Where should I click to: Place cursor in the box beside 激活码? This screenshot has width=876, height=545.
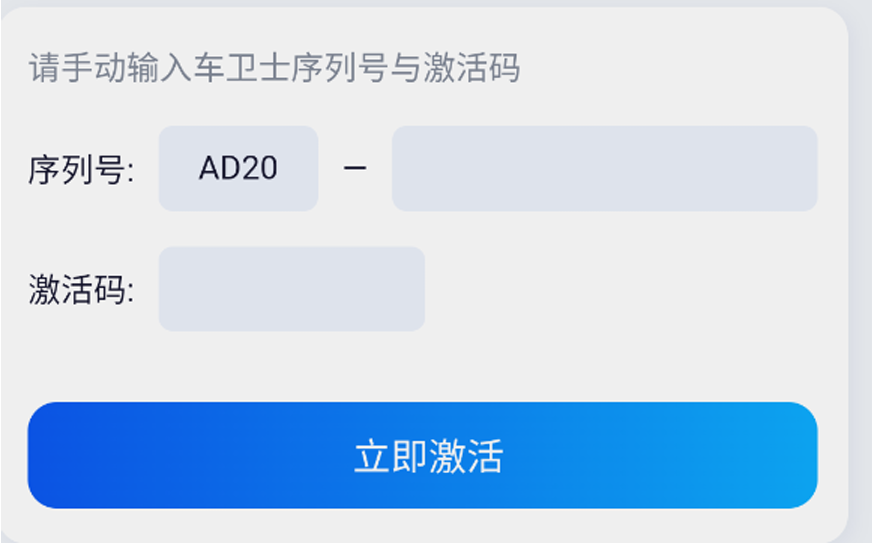pos(291,289)
